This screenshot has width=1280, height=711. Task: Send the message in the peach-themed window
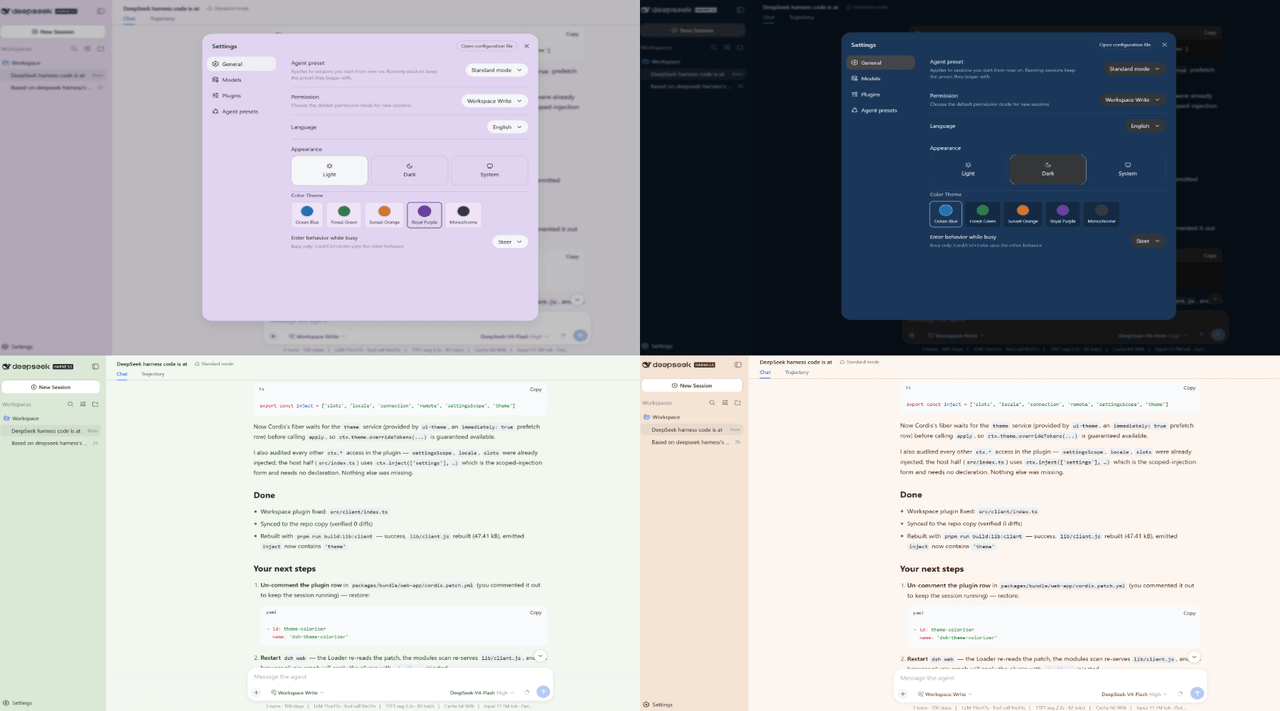[1197, 693]
